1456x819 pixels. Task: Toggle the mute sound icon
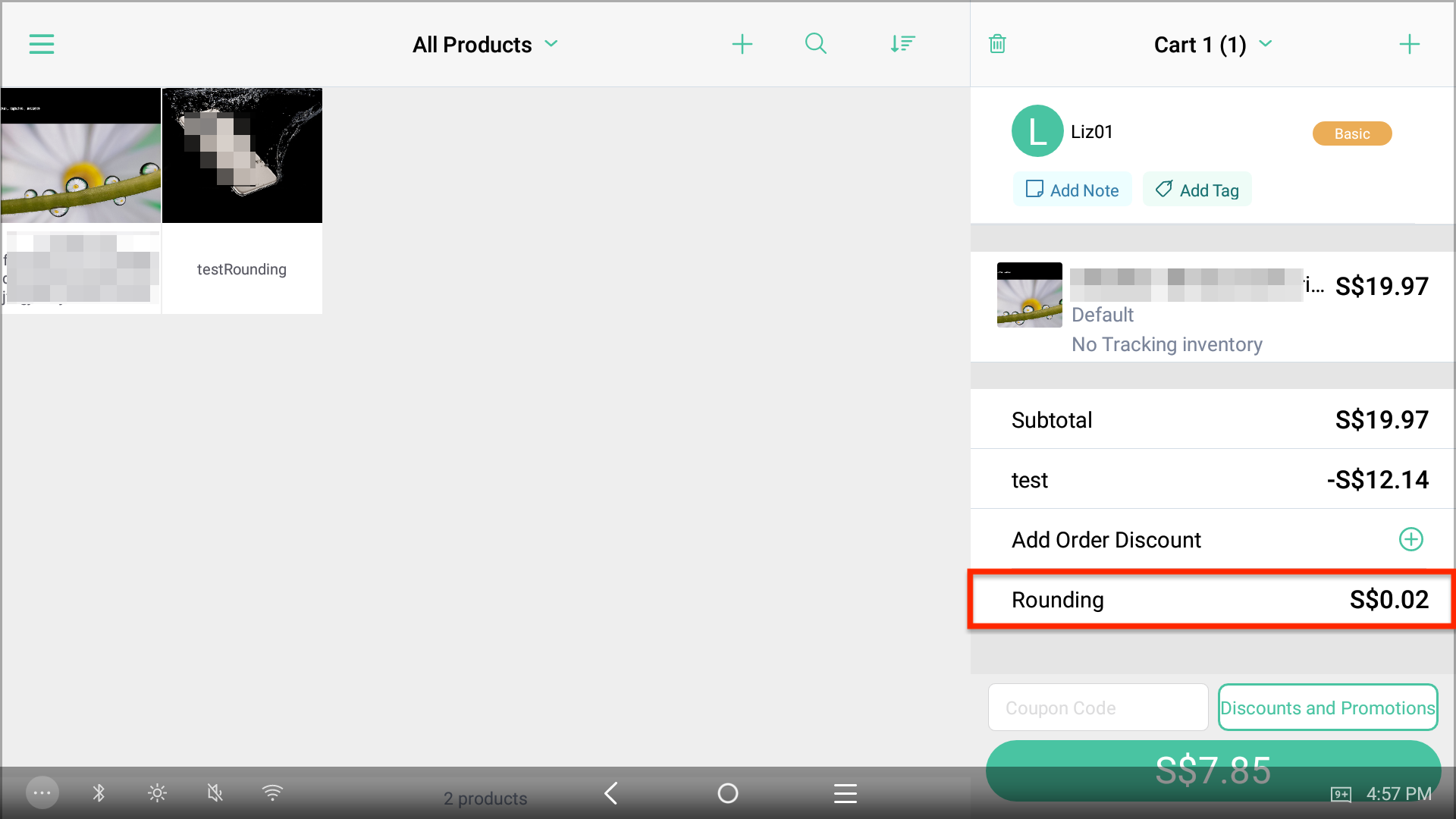click(x=215, y=793)
